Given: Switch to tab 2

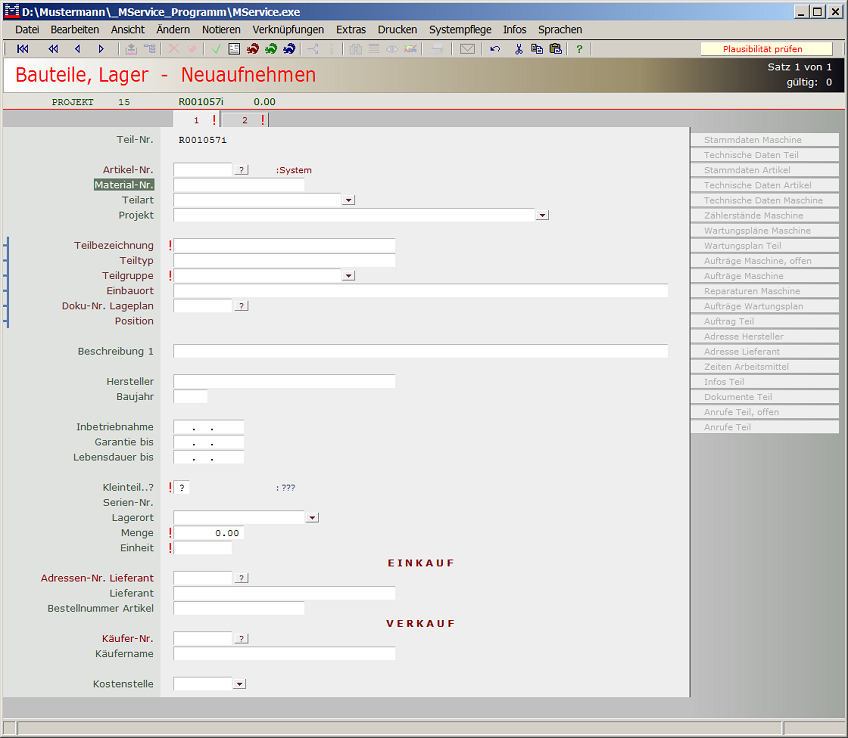Looking at the screenshot, I should click(x=244, y=120).
